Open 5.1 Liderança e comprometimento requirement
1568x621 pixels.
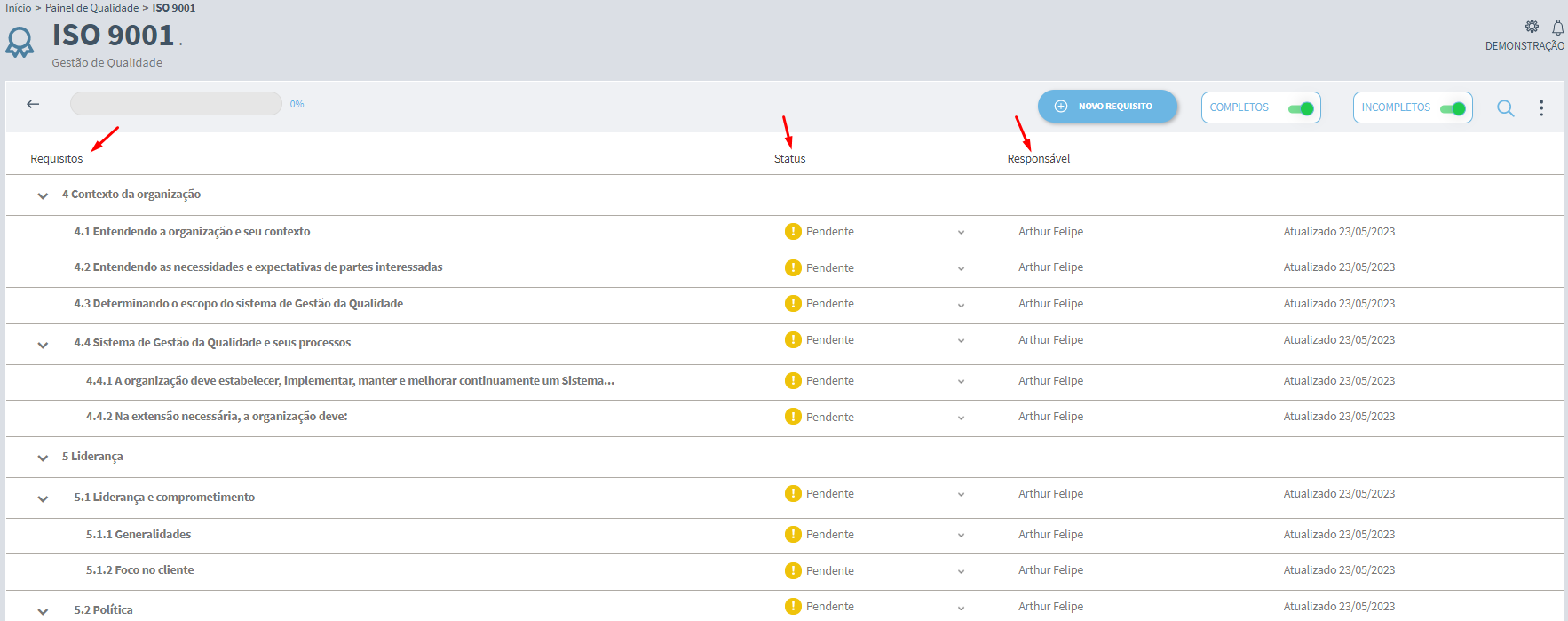coord(164,498)
